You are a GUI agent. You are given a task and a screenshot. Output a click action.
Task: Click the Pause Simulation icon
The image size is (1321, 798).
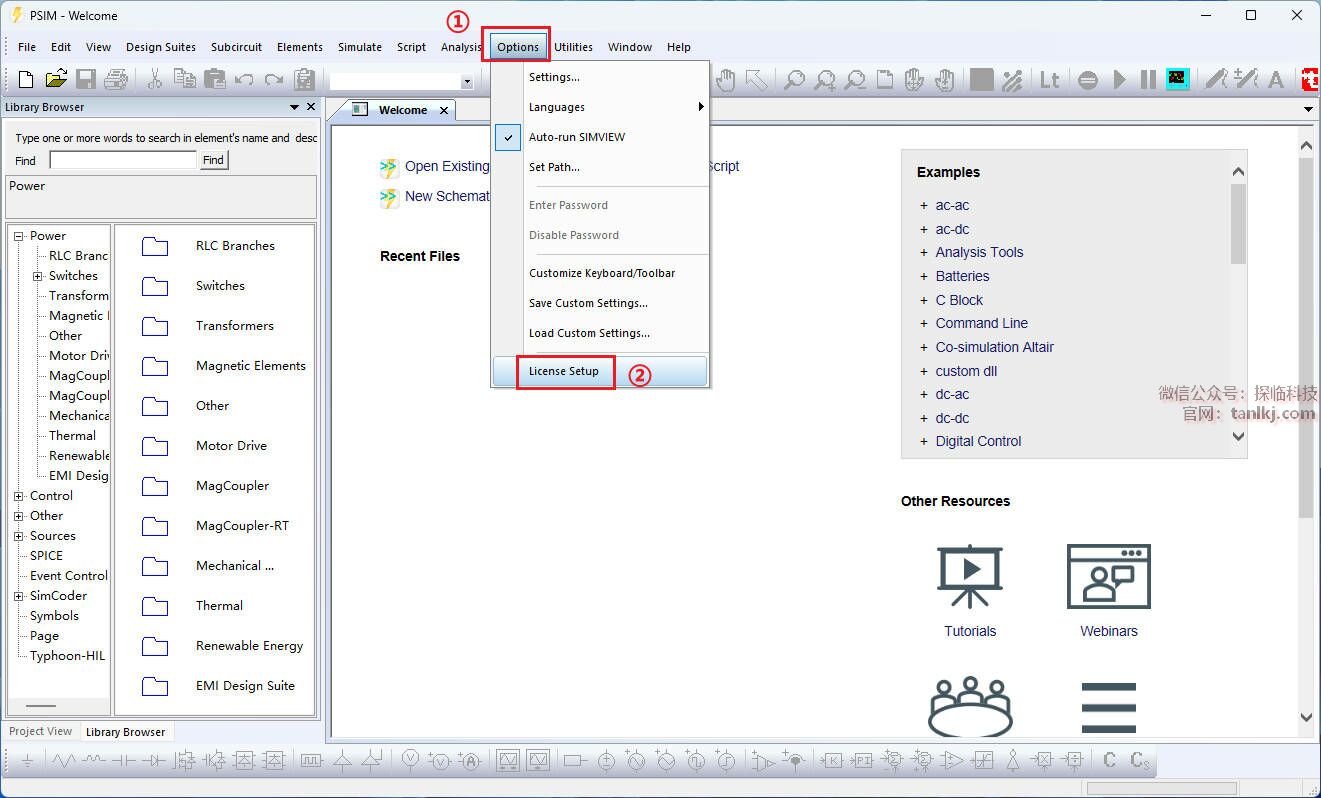click(1148, 80)
